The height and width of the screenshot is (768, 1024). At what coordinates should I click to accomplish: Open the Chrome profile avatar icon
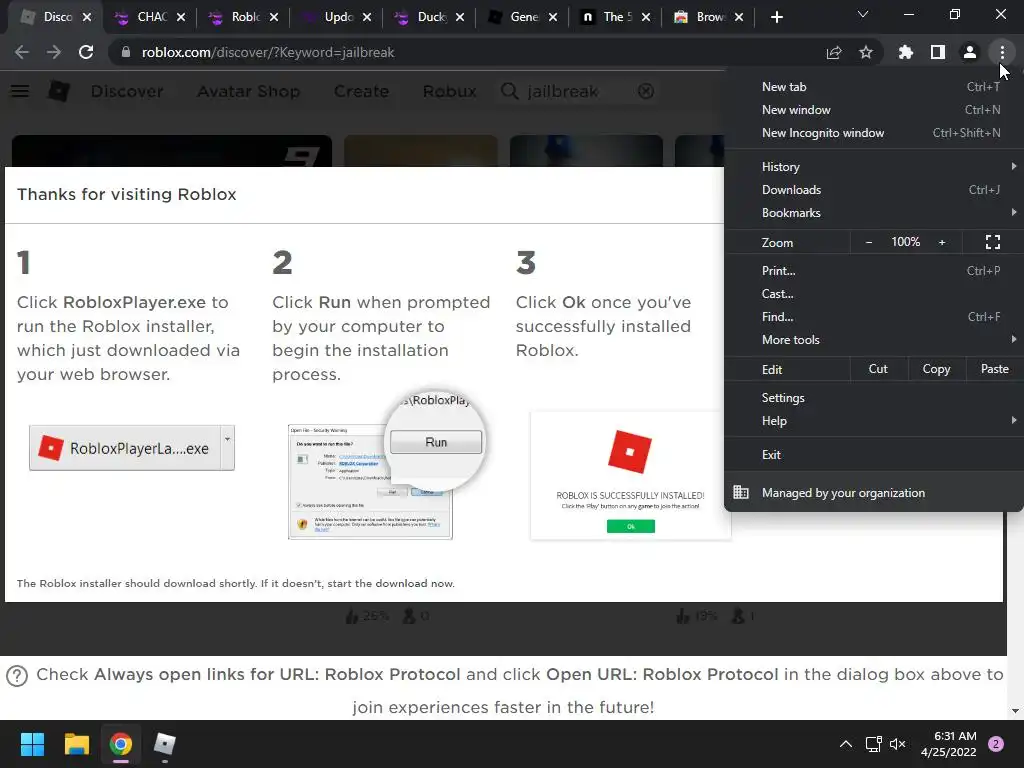pos(970,52)
